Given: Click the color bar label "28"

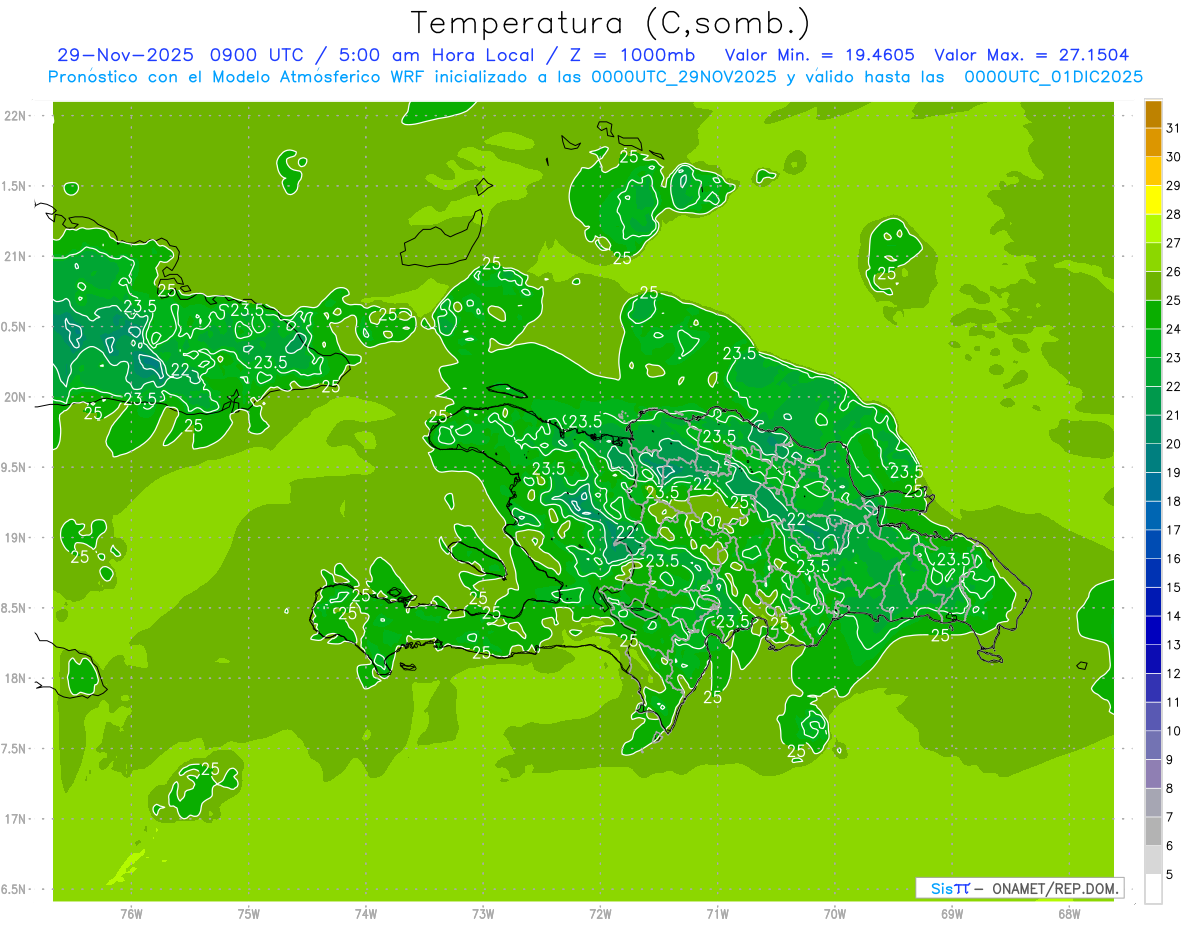Looking at the screenshot, I should pyautogui.click(x=1174, y=214).
